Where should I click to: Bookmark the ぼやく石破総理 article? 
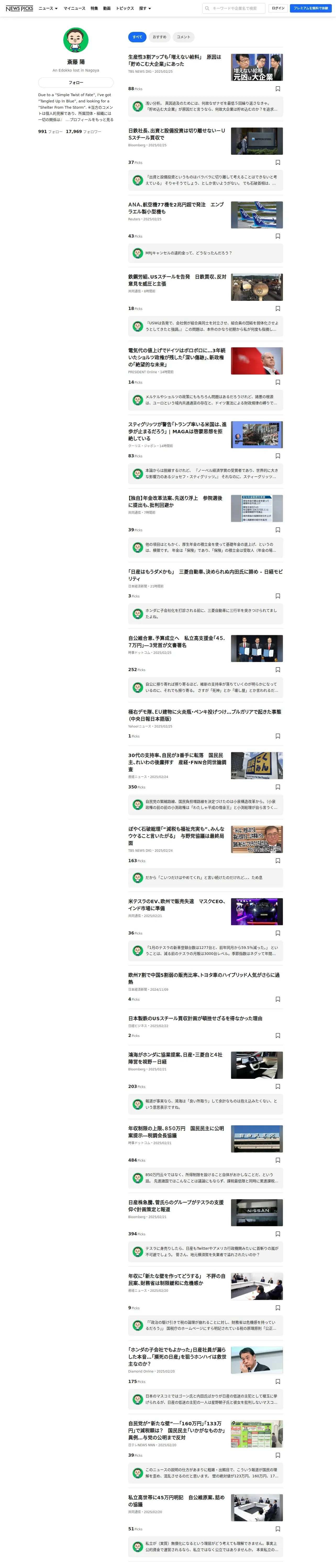coord(278,861)
